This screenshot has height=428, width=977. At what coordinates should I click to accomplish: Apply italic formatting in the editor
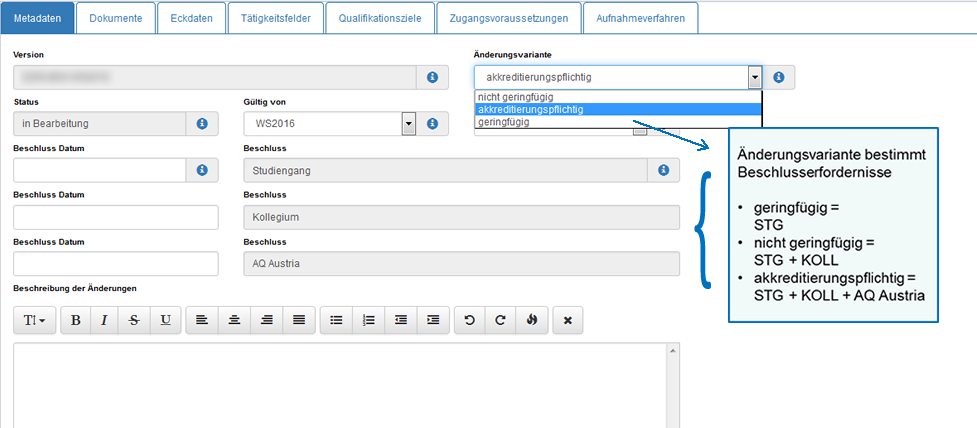105,320
